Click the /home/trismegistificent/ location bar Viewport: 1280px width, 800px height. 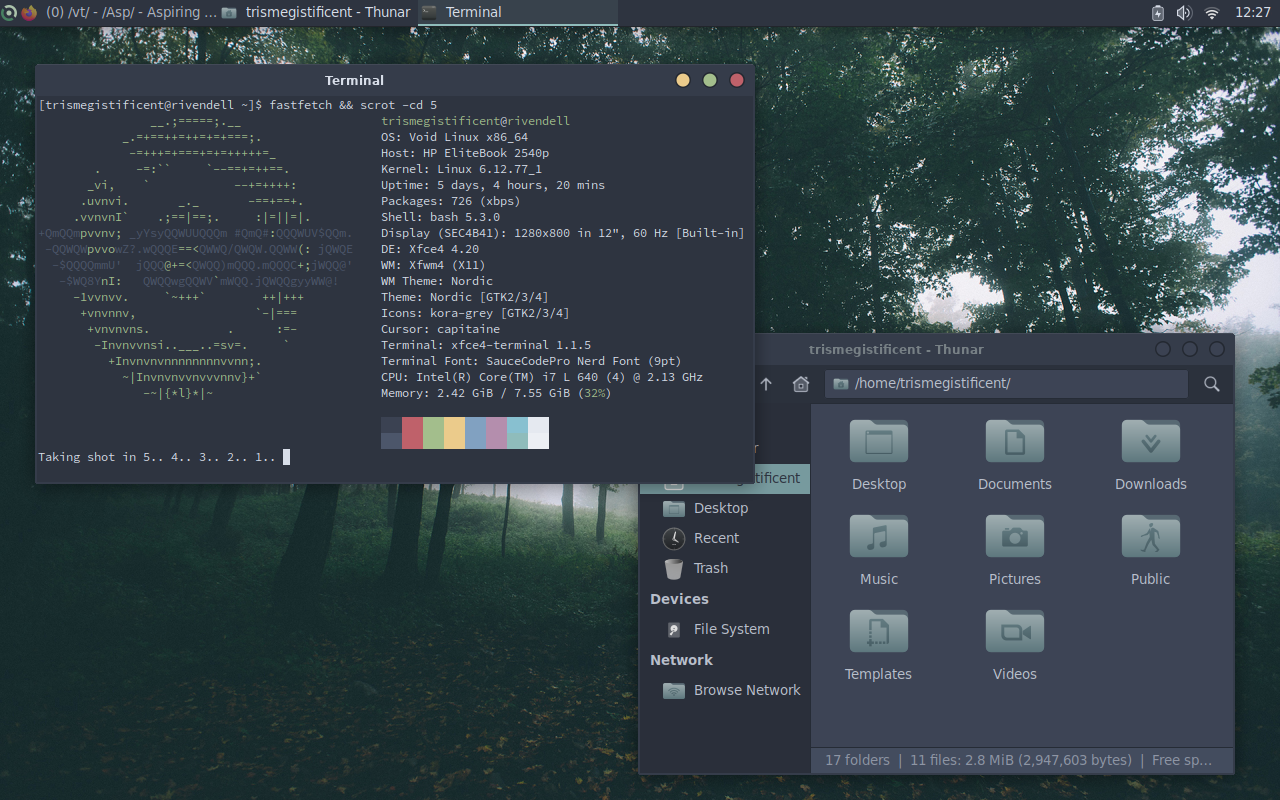click(1006, 384)
